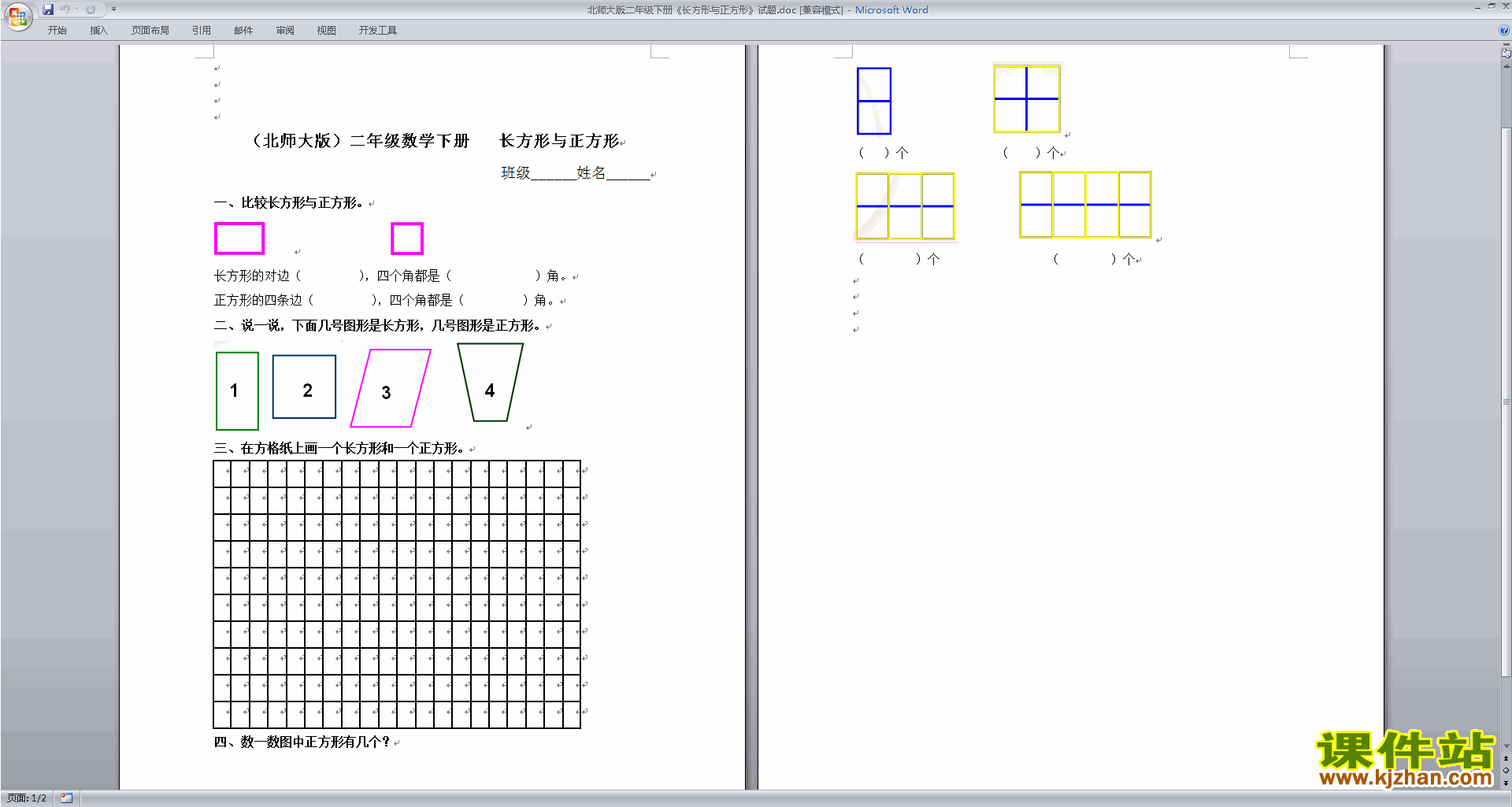Select the pink parallelogram numbered 3
Viewport: 1512px width, 807px height.
pos(391,388)
